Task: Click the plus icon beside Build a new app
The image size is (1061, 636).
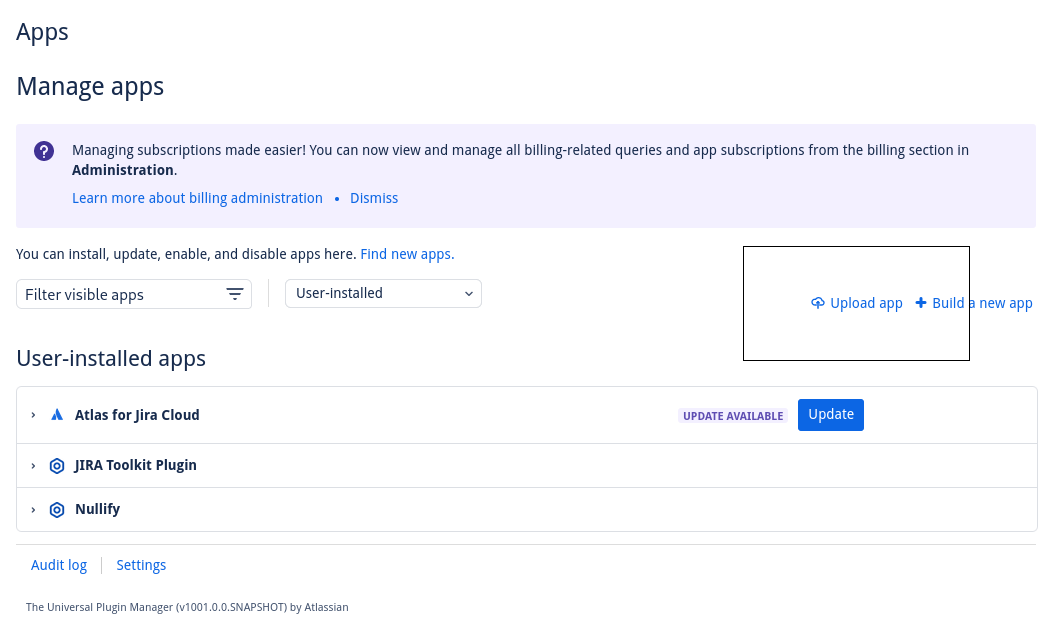Action: (x=921, y=303)
